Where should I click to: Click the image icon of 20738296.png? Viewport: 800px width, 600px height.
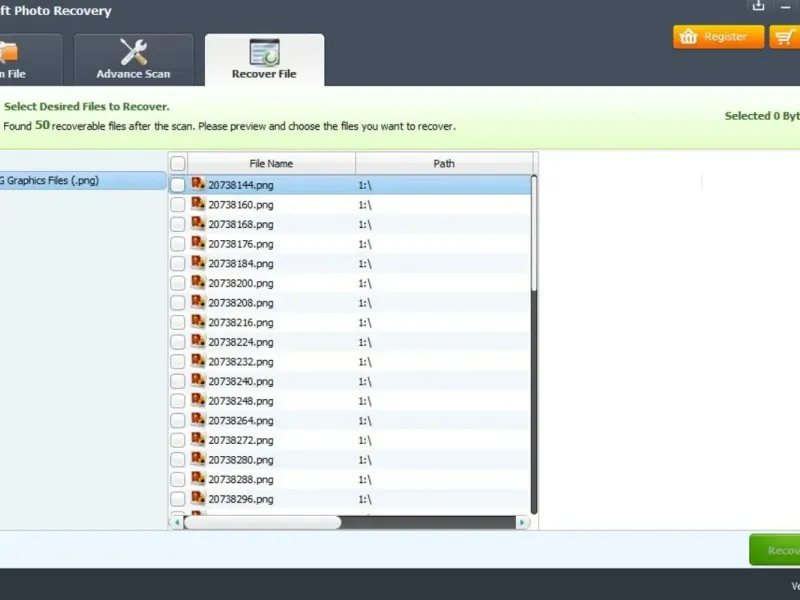[x=198, y=498]
